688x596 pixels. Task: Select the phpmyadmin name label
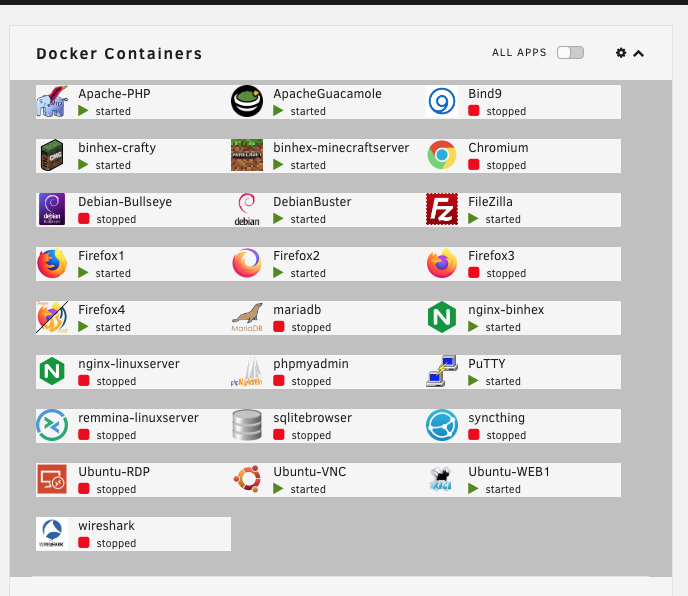click(311, 364)
